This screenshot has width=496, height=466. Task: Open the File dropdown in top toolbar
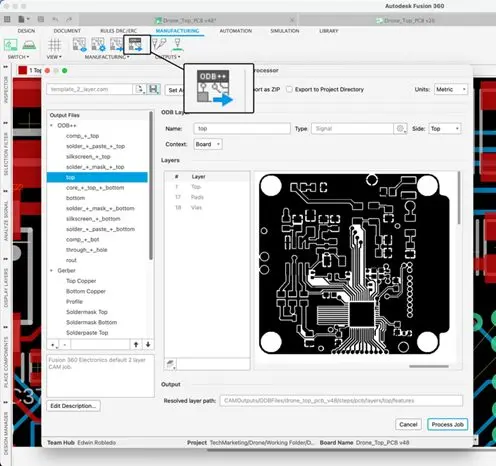click(x=24, y=20)
